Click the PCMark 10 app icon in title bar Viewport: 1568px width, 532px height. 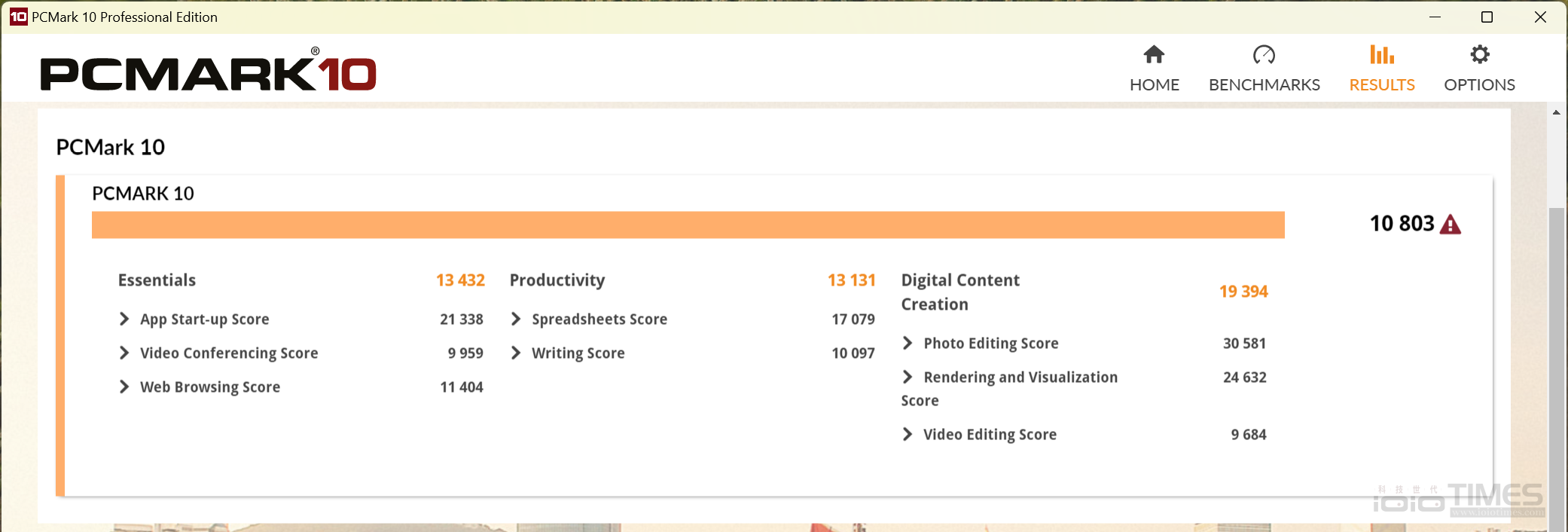pos(18,17)
